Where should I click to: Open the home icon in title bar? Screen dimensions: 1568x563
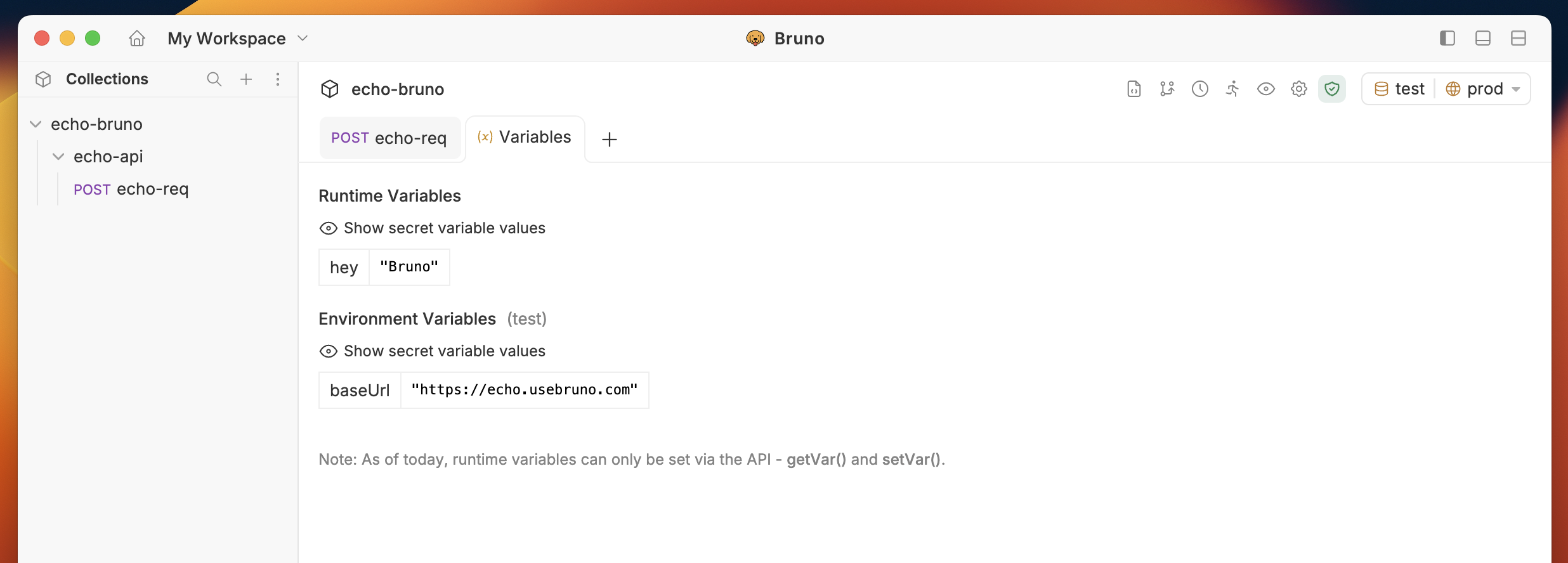coord(137,39)
